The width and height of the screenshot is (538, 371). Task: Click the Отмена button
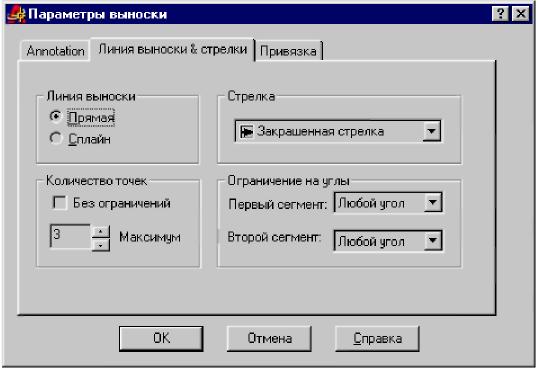pos(269,338)
